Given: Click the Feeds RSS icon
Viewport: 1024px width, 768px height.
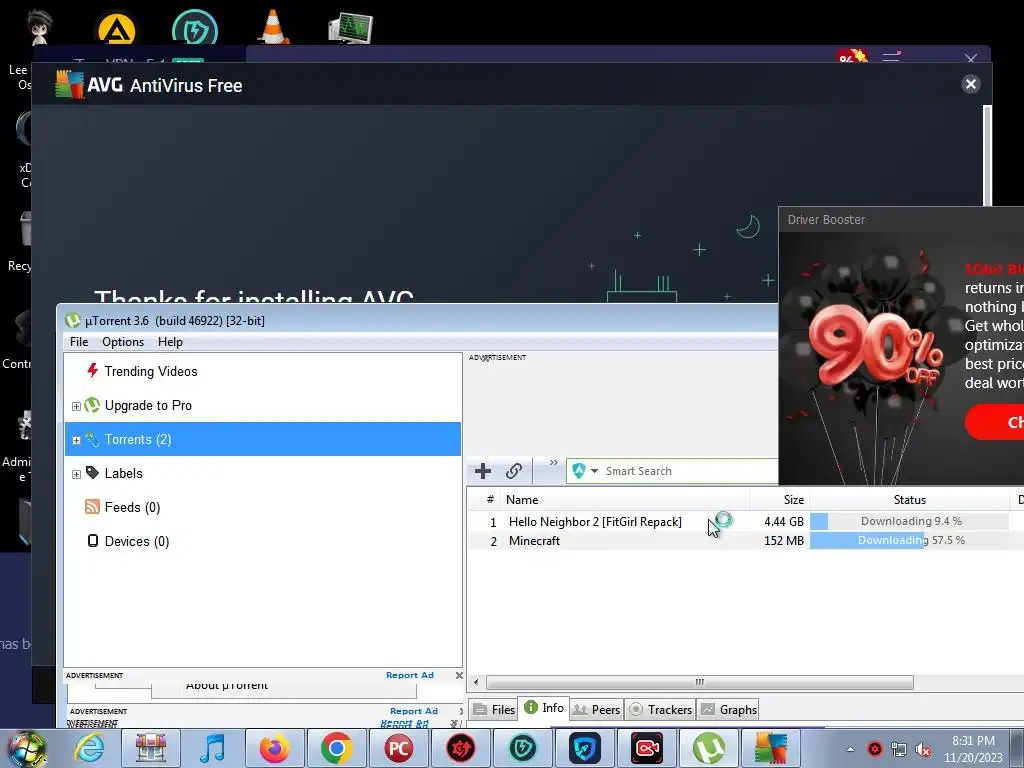Looking at the screenshot, I should [x=92, y=507].
